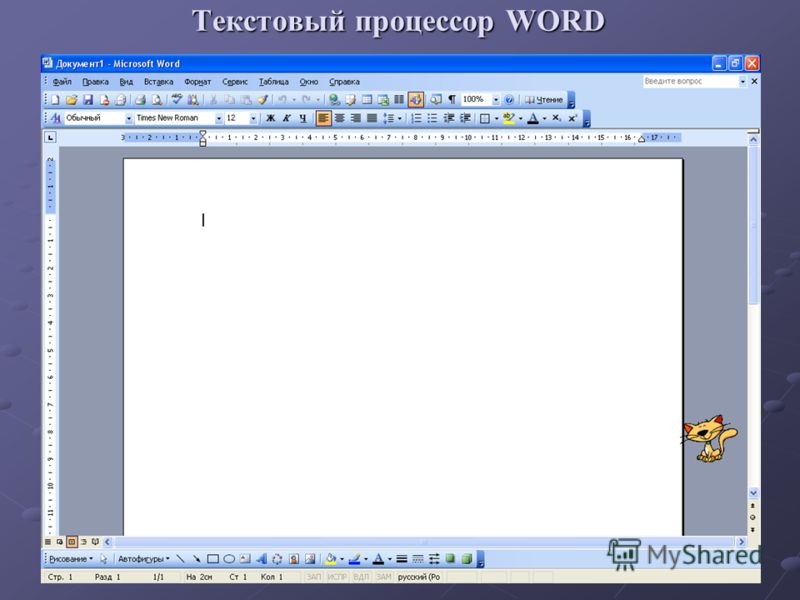Toggle italic (К) formatting
The width and height of the screenshot is (800, 600).
tap(287, 118)
